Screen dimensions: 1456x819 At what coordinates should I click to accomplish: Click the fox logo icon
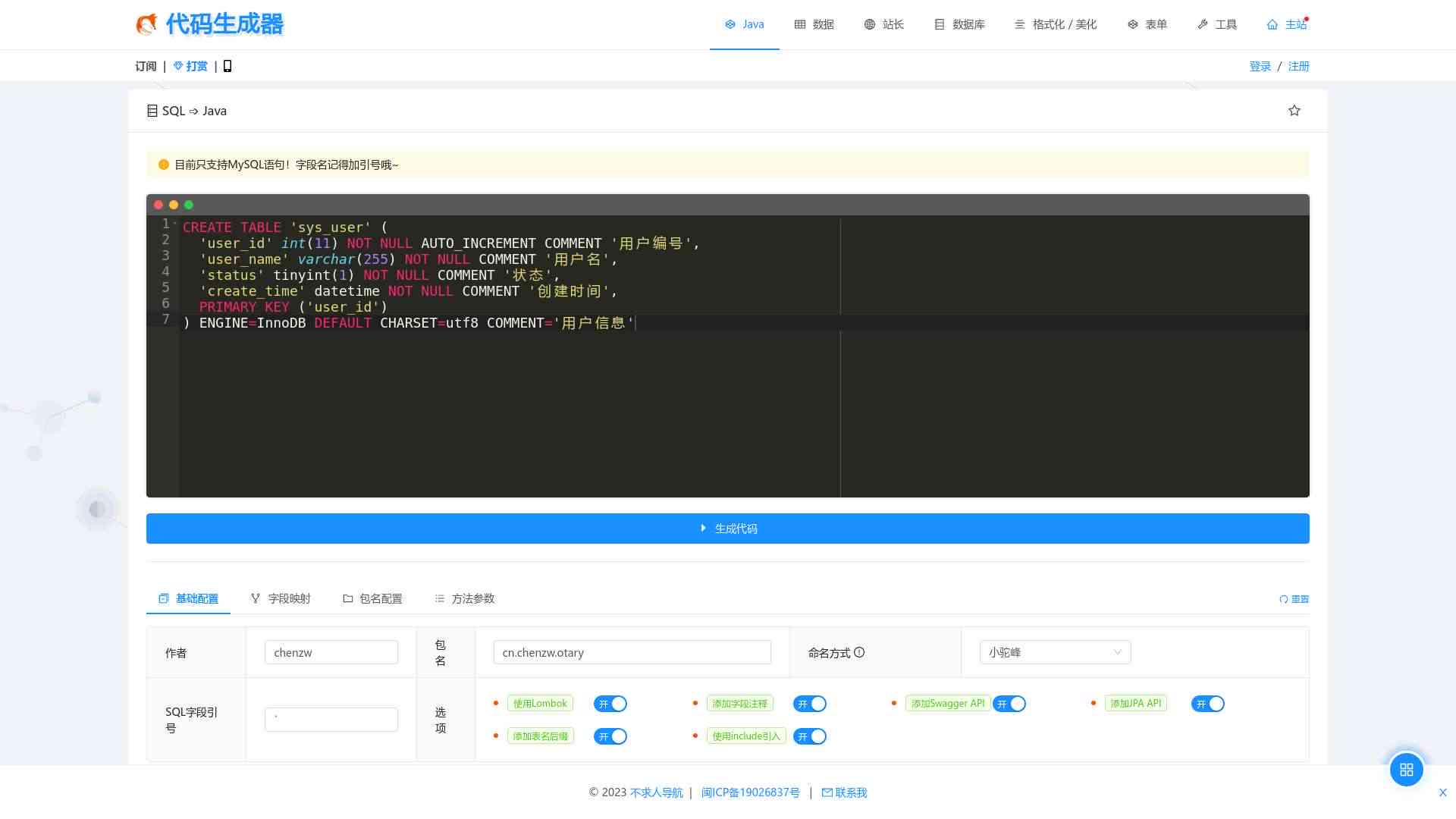coord(146,24)
